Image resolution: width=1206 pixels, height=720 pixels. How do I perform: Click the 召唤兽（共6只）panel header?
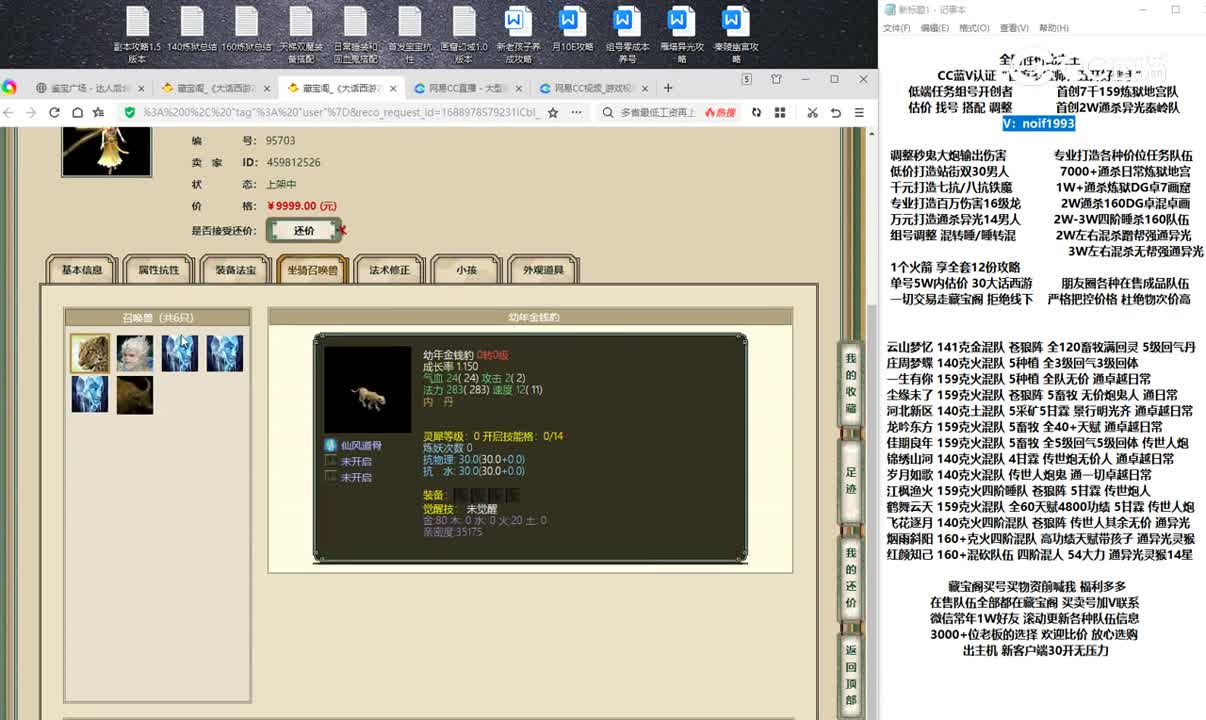click(158, 317)
